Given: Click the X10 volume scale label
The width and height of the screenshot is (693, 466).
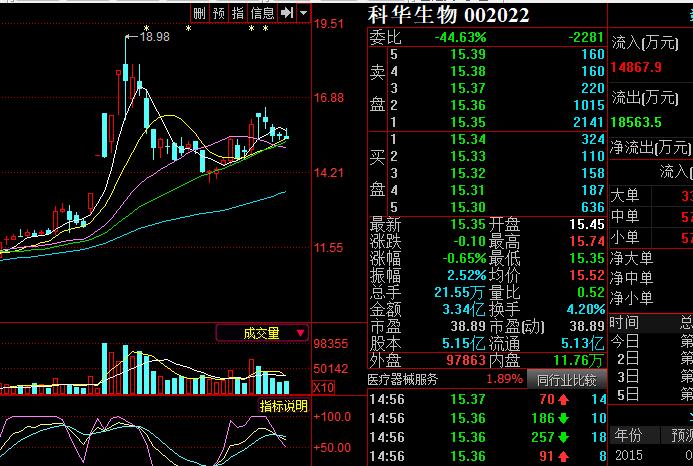Looking at the screenshot, I should 324,388.
